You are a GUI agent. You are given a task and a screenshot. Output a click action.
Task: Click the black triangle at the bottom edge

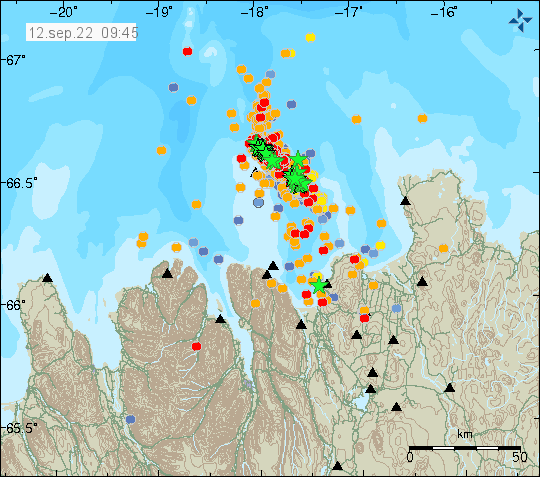(338, 466)
